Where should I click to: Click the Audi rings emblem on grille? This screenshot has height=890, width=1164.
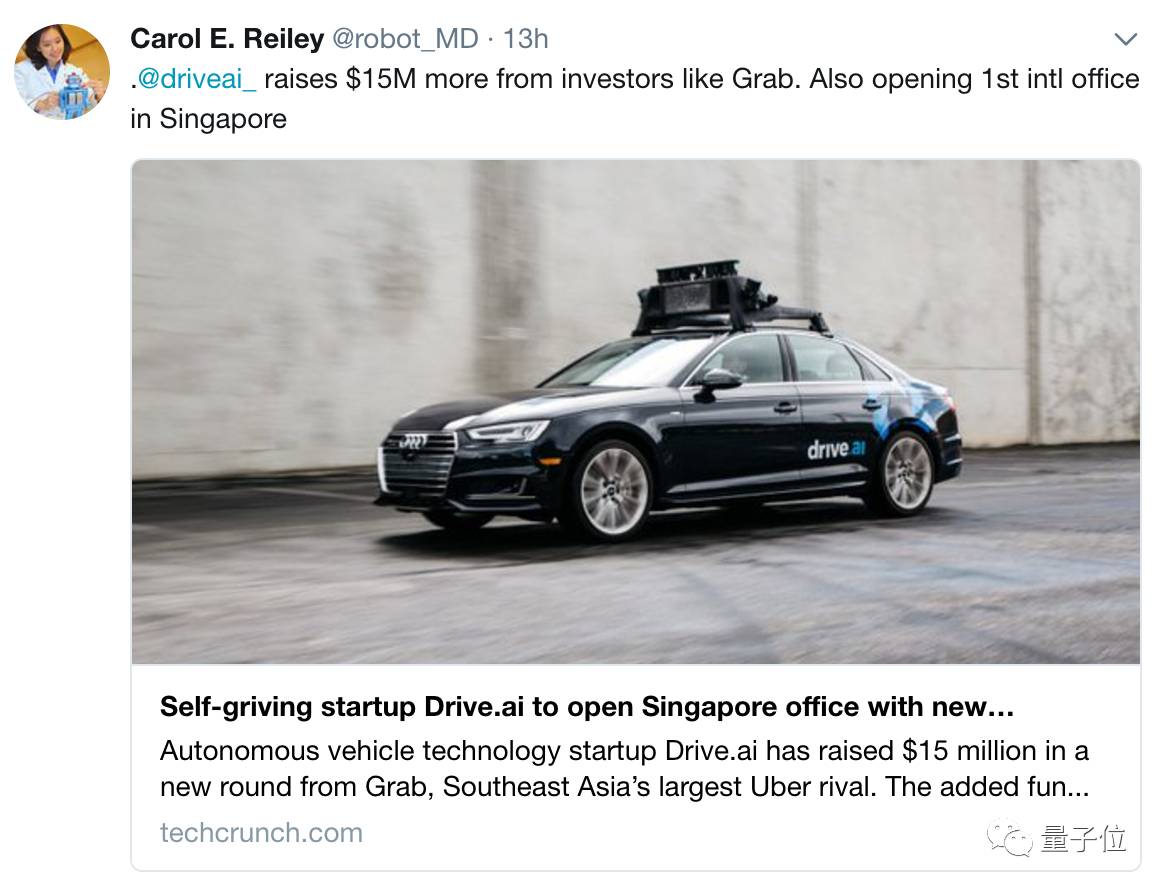click(413, 442)
